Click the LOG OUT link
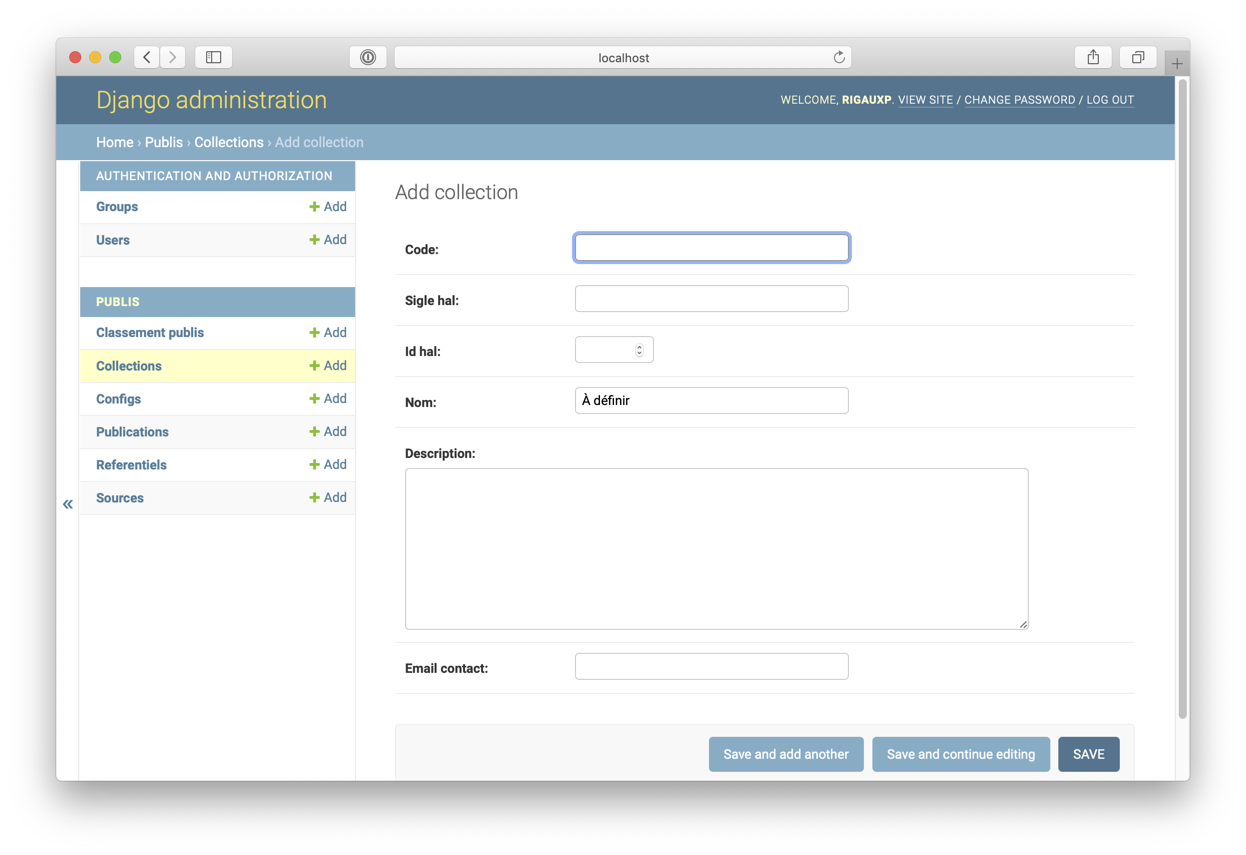The width and height of the screenshot is (1246, 855). (x=1110, y=100)
